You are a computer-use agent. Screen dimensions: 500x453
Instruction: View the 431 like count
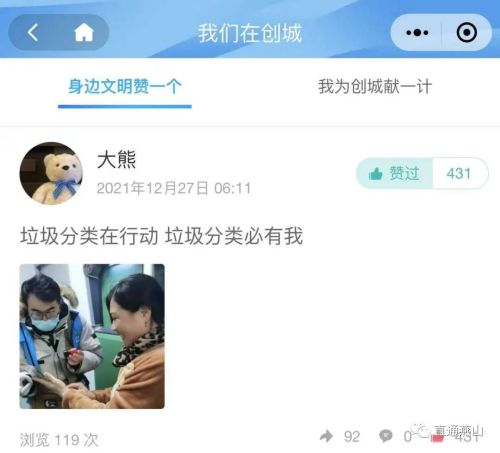coord(459,174)
